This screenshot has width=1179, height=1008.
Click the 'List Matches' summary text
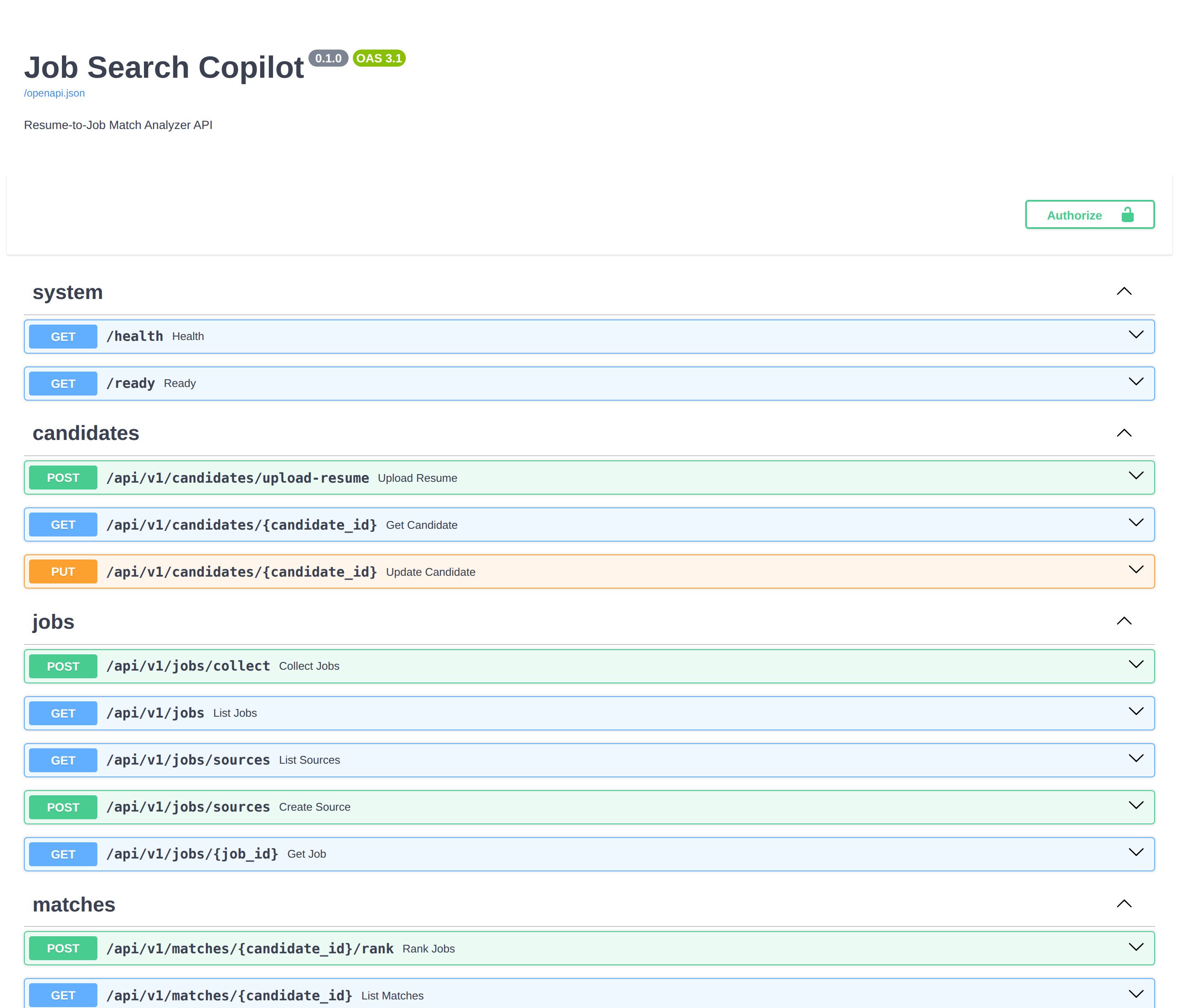393,996
